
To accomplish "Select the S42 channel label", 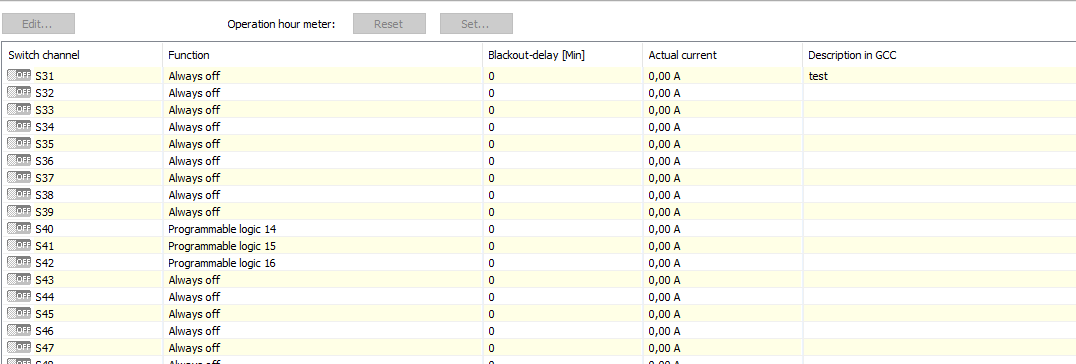I will point(45,263).
